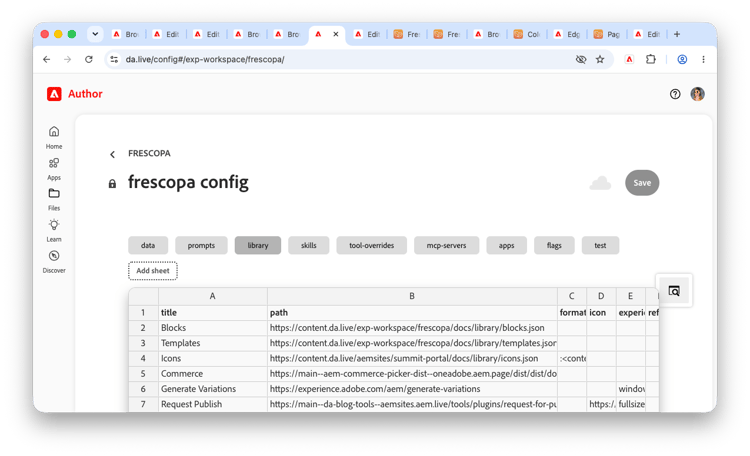The height and width of the screenshot is (456, 750).
Task: Switch to the first Bro browser tab
Action: [126, 34]
